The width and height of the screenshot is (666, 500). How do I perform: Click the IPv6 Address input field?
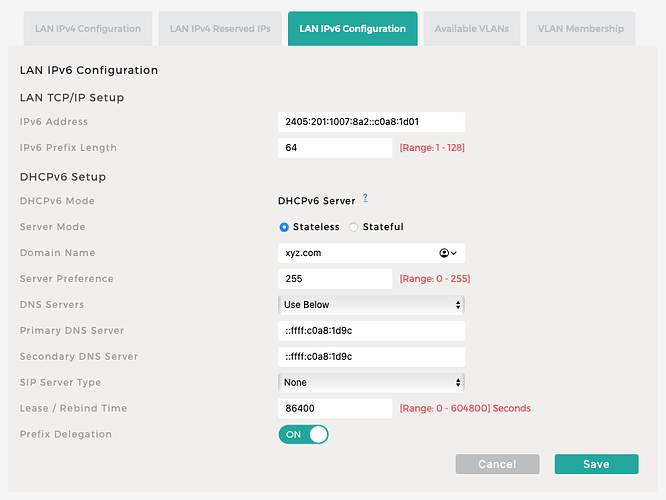371,122
